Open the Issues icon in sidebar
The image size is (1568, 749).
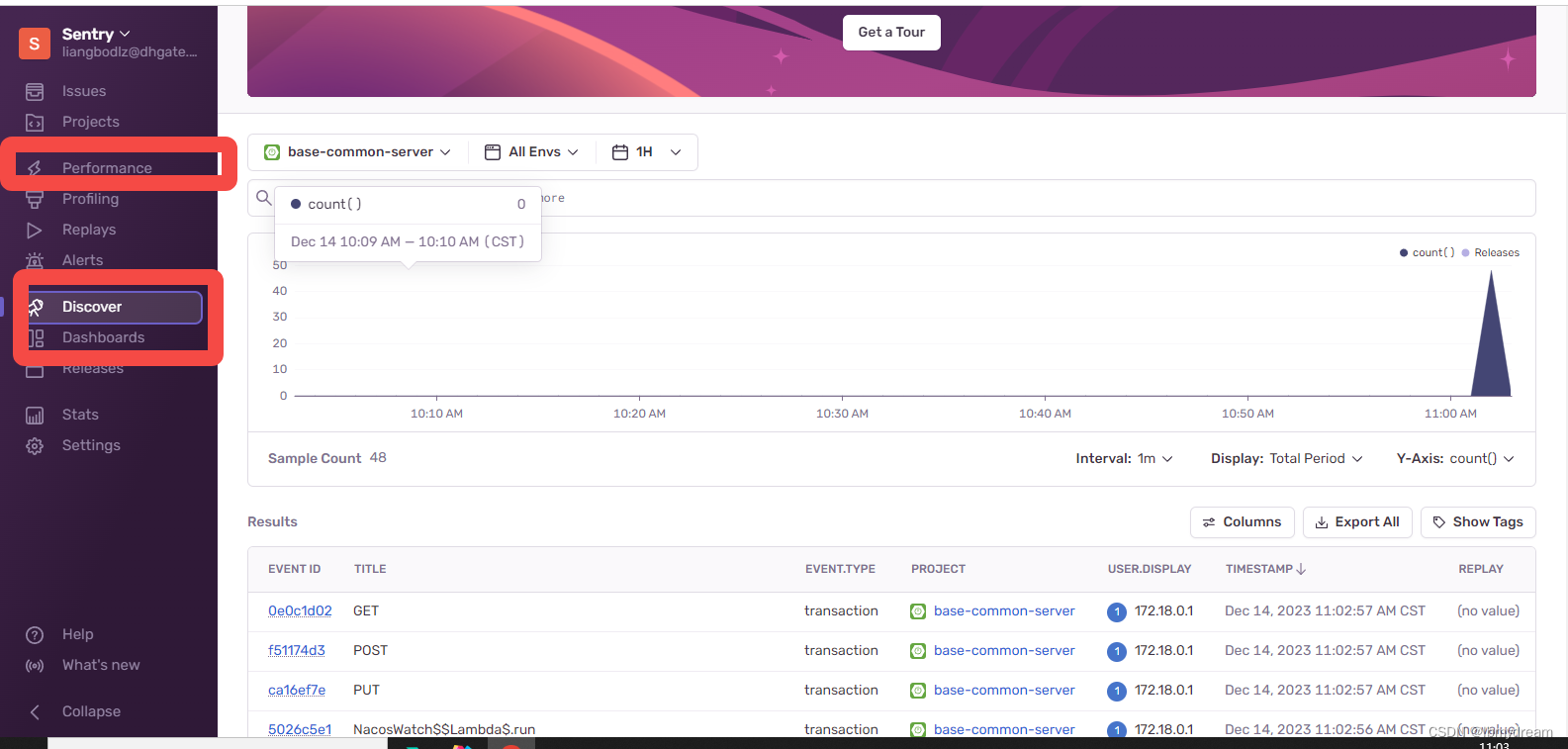pos(35,92)
